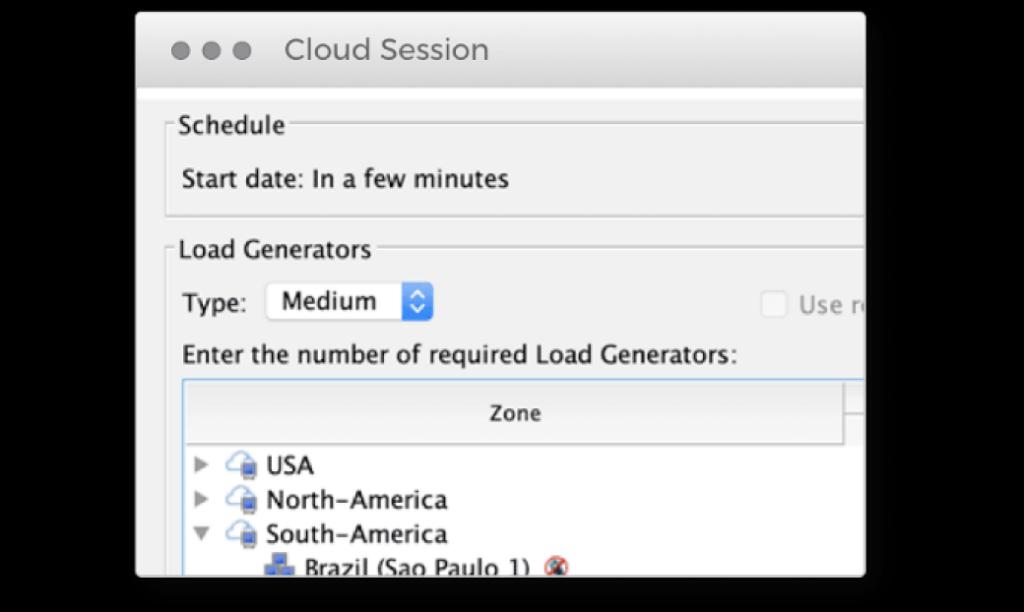Image resolution: width=1024 pixels, height=612 pixels.
Task: Minimize the Cloud Session window
Action: [211, 50]
